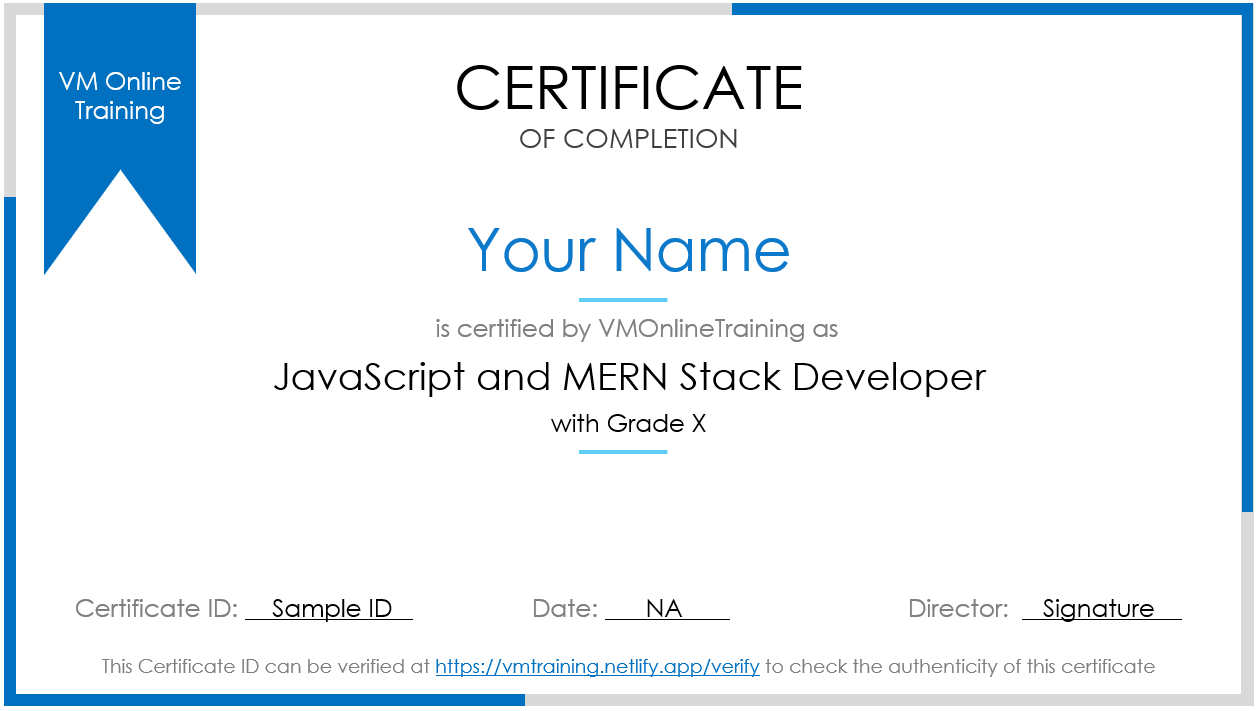
Task: Click 'to check the authenticity of this certificate'
Action: 960,666
